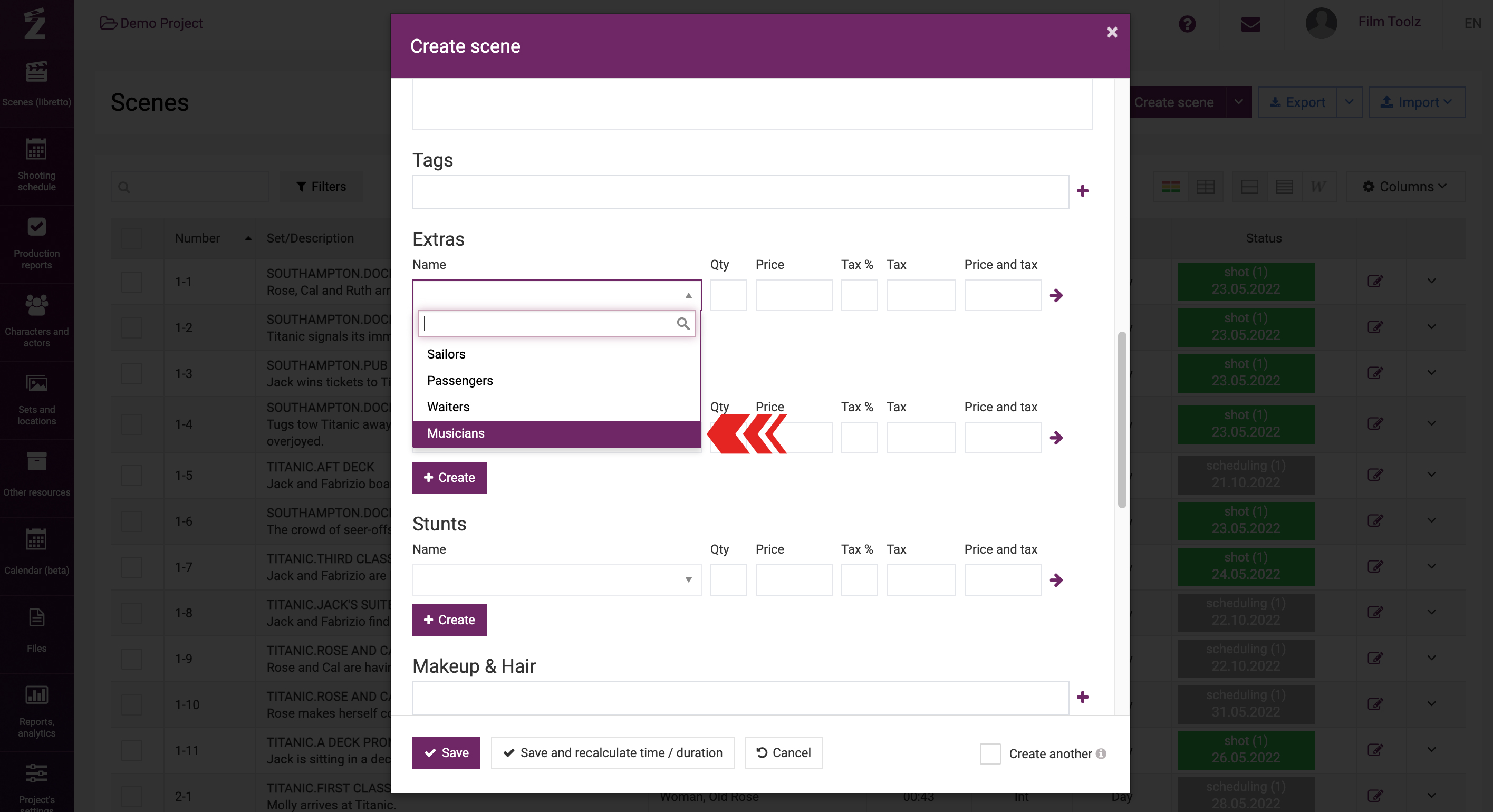Open the Create scene split-button arrow
This screenshot has height=812, width=1493.
1238,103
